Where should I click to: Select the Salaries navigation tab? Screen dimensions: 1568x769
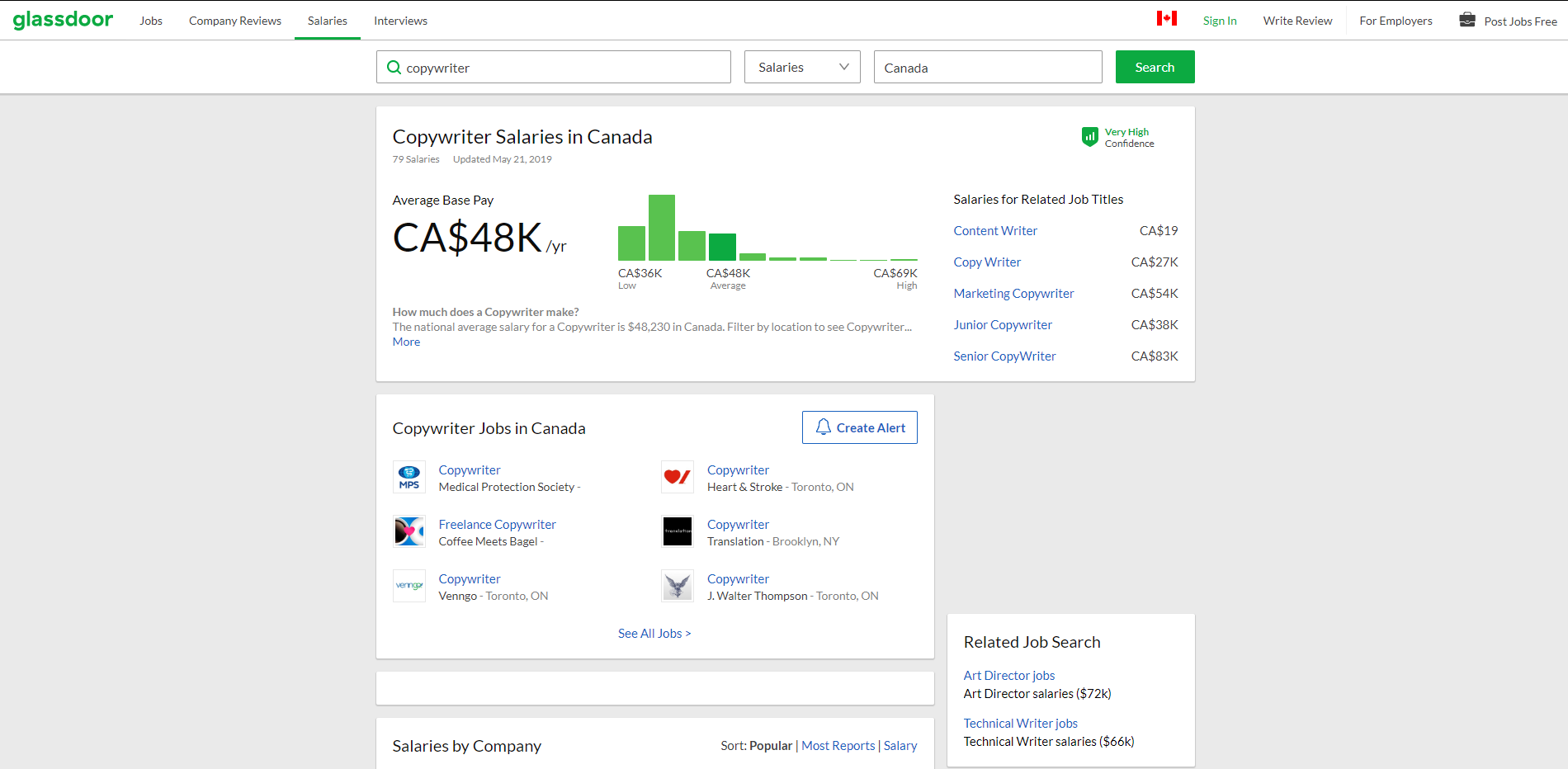click(x=328, y=21)
